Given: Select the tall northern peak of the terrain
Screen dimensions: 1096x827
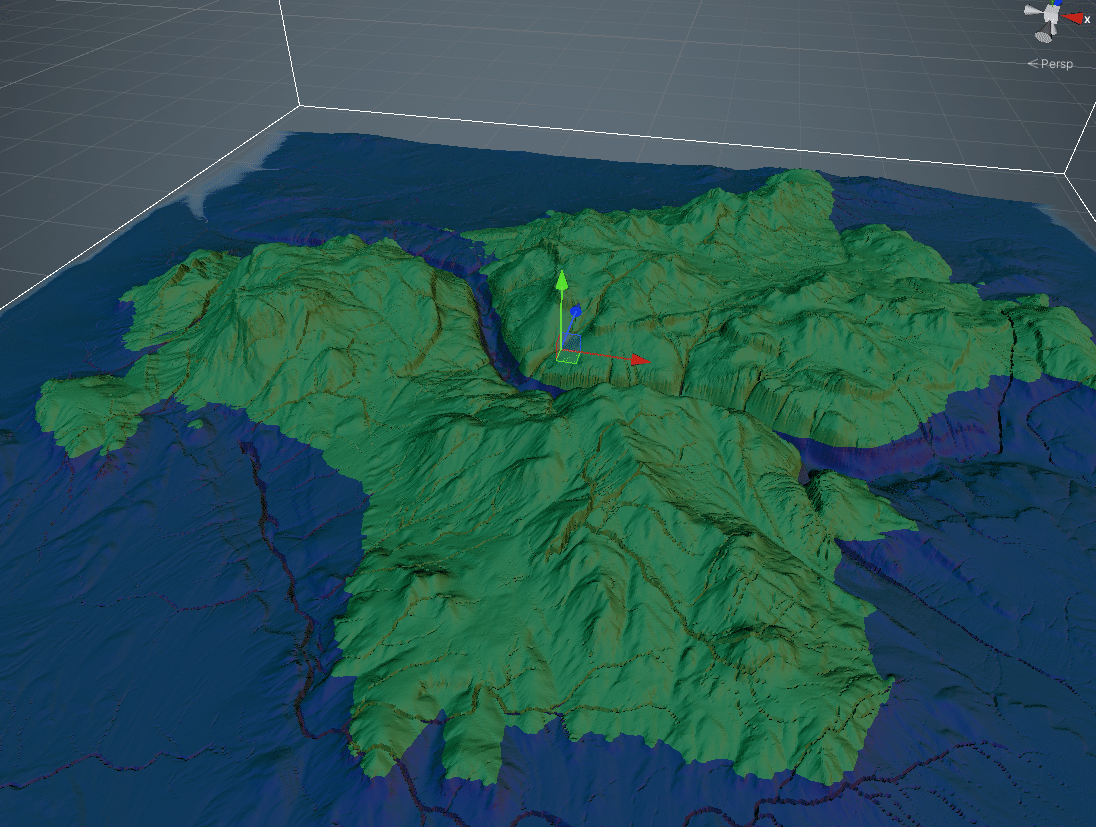Looking at the screenshot, I should [802, 185].
